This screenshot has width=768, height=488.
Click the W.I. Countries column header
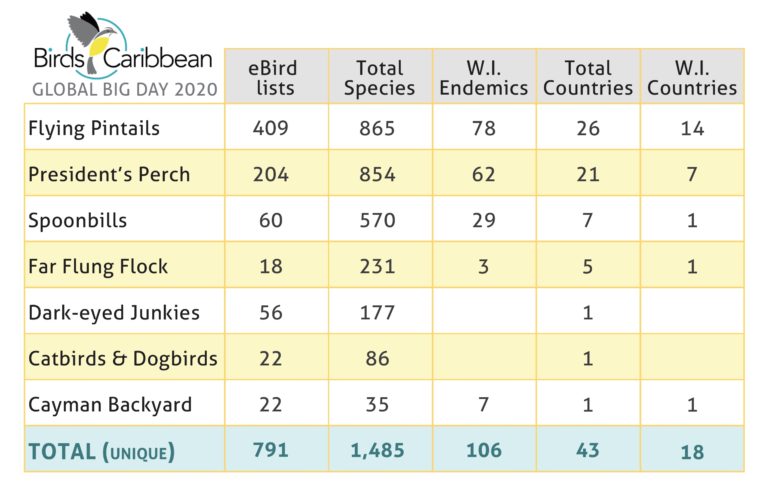coord(692,76)
